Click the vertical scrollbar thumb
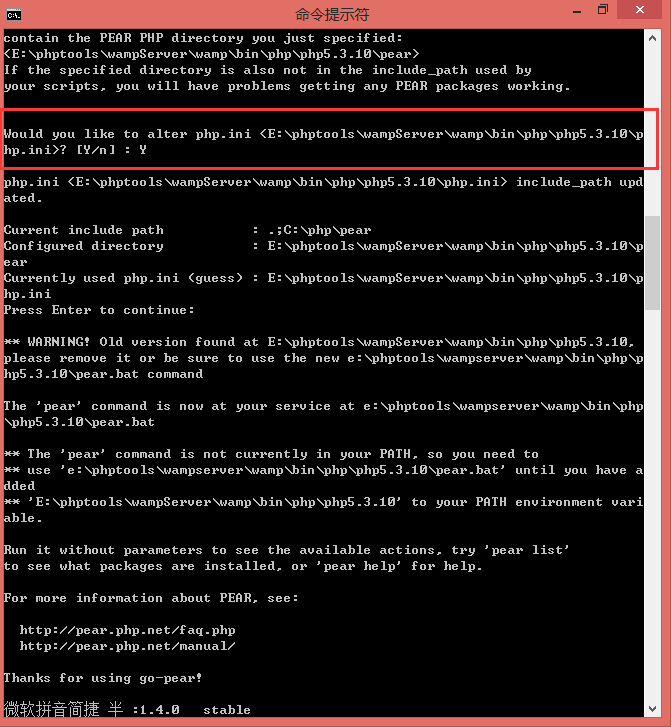 click(x=652, y=262)
